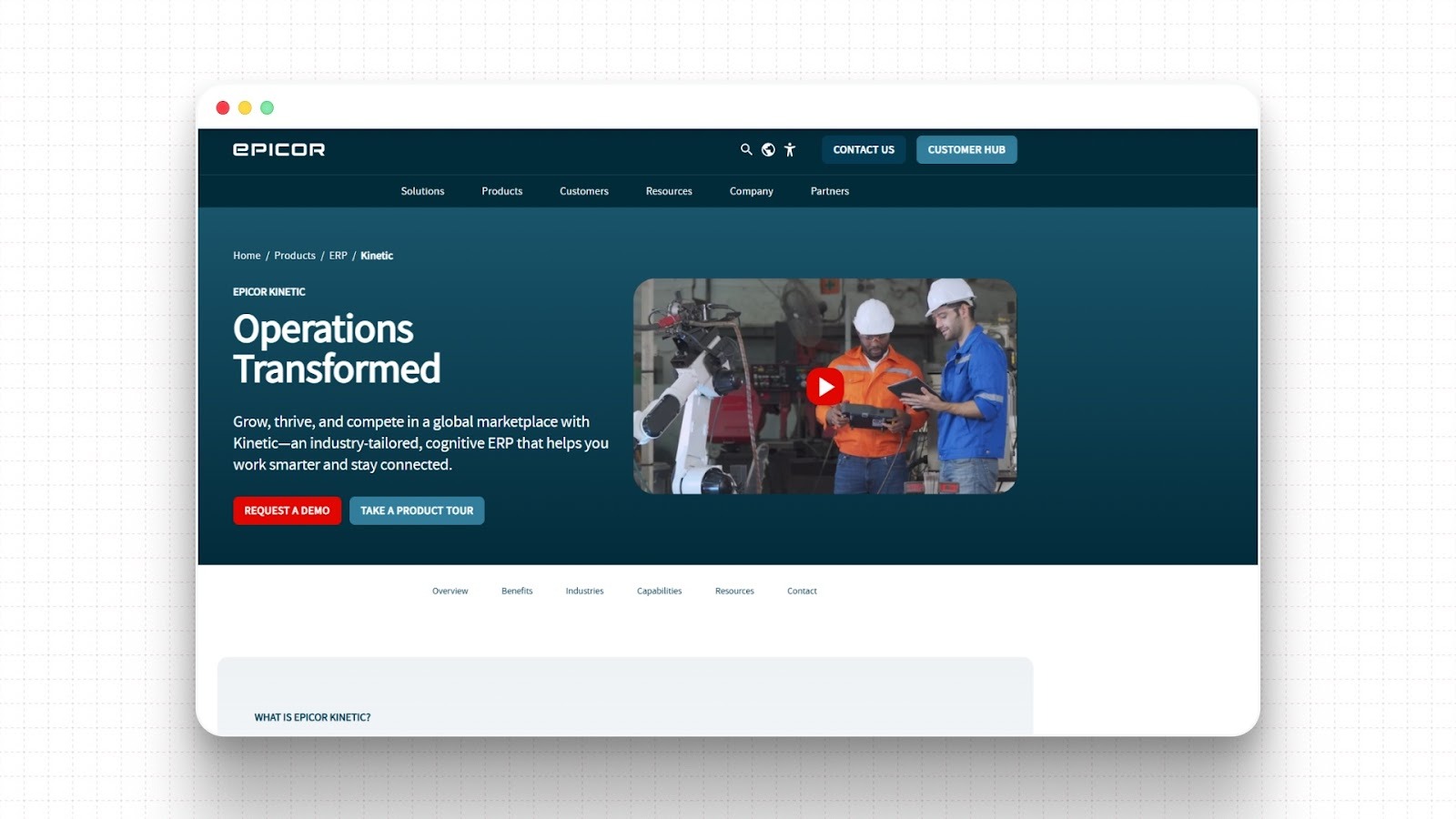
Task: Open the site search icon
Action: [x=746, y=149]
